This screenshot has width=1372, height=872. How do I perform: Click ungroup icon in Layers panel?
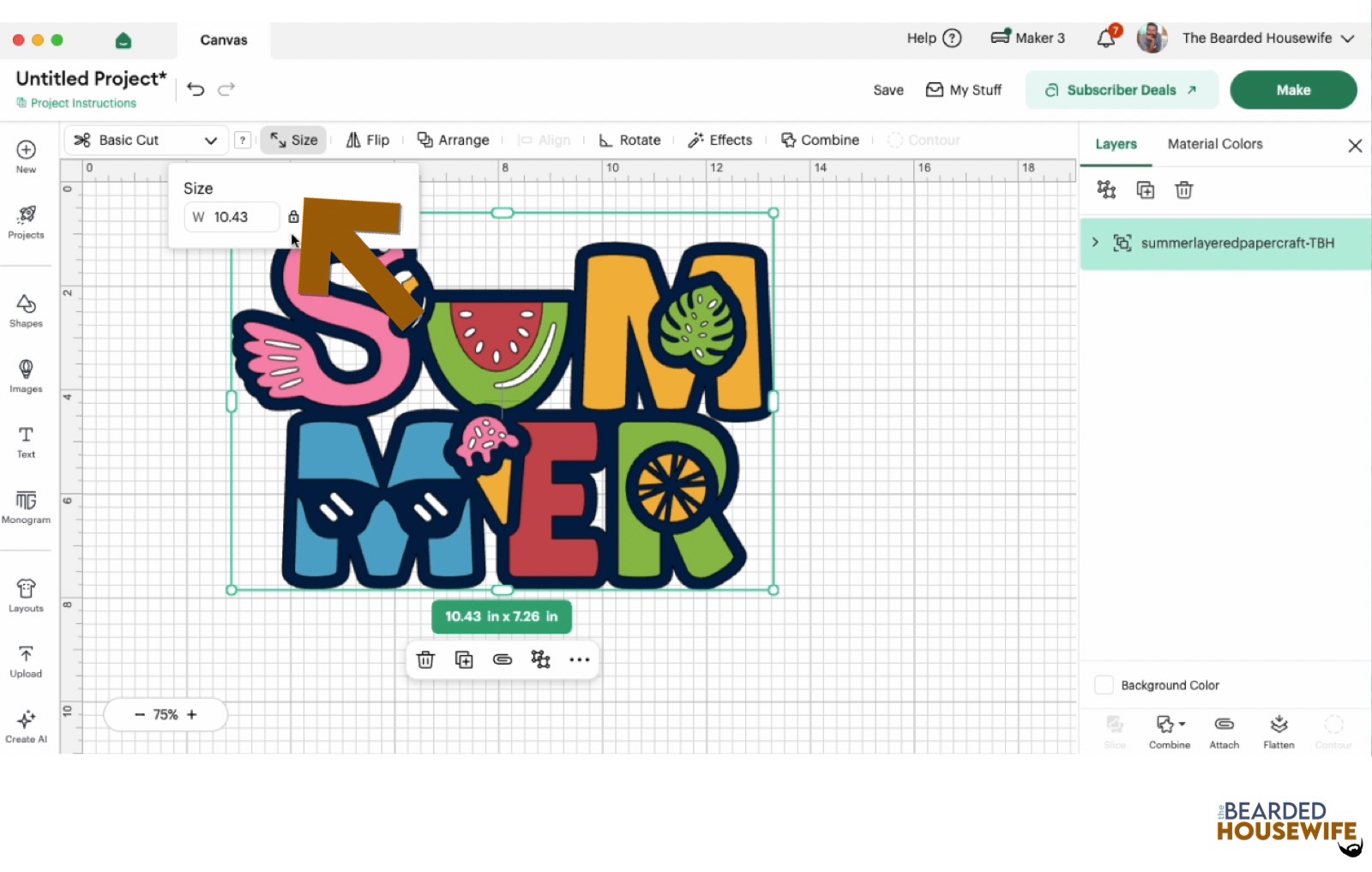point(1107,190)
